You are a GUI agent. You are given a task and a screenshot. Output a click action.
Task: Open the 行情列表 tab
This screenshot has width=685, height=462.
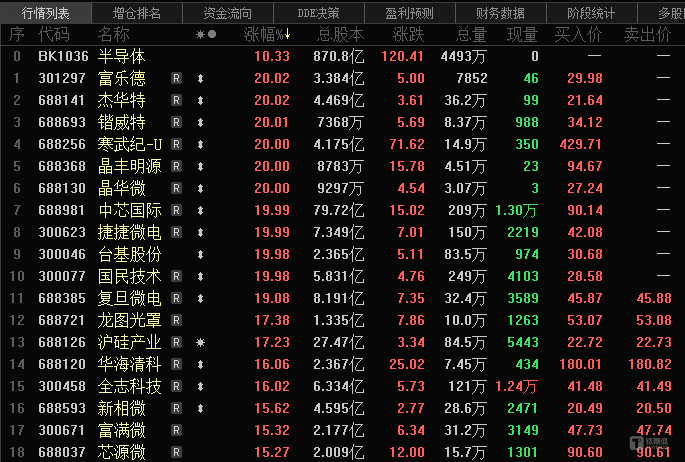point(45,13)
